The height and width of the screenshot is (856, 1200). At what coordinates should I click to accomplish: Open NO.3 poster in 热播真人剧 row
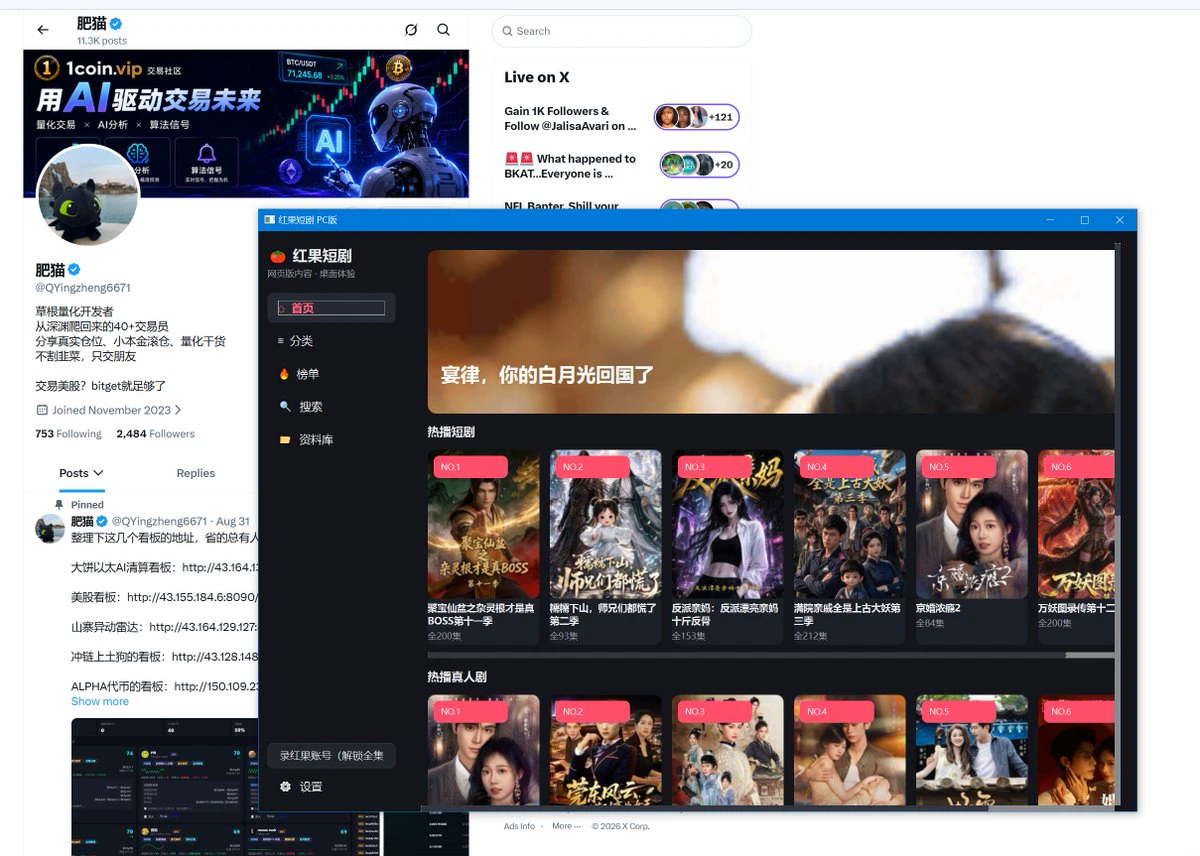728,750
